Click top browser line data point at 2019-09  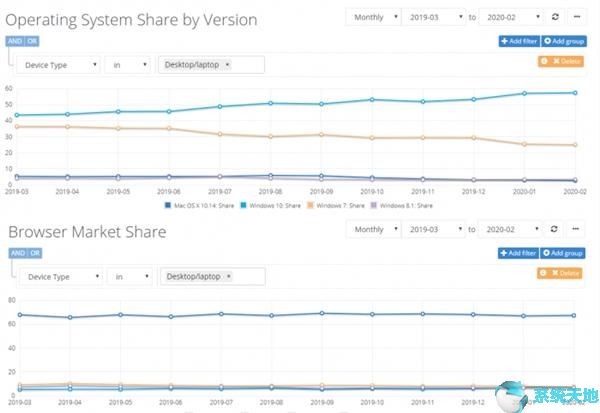tap(322, 313)
